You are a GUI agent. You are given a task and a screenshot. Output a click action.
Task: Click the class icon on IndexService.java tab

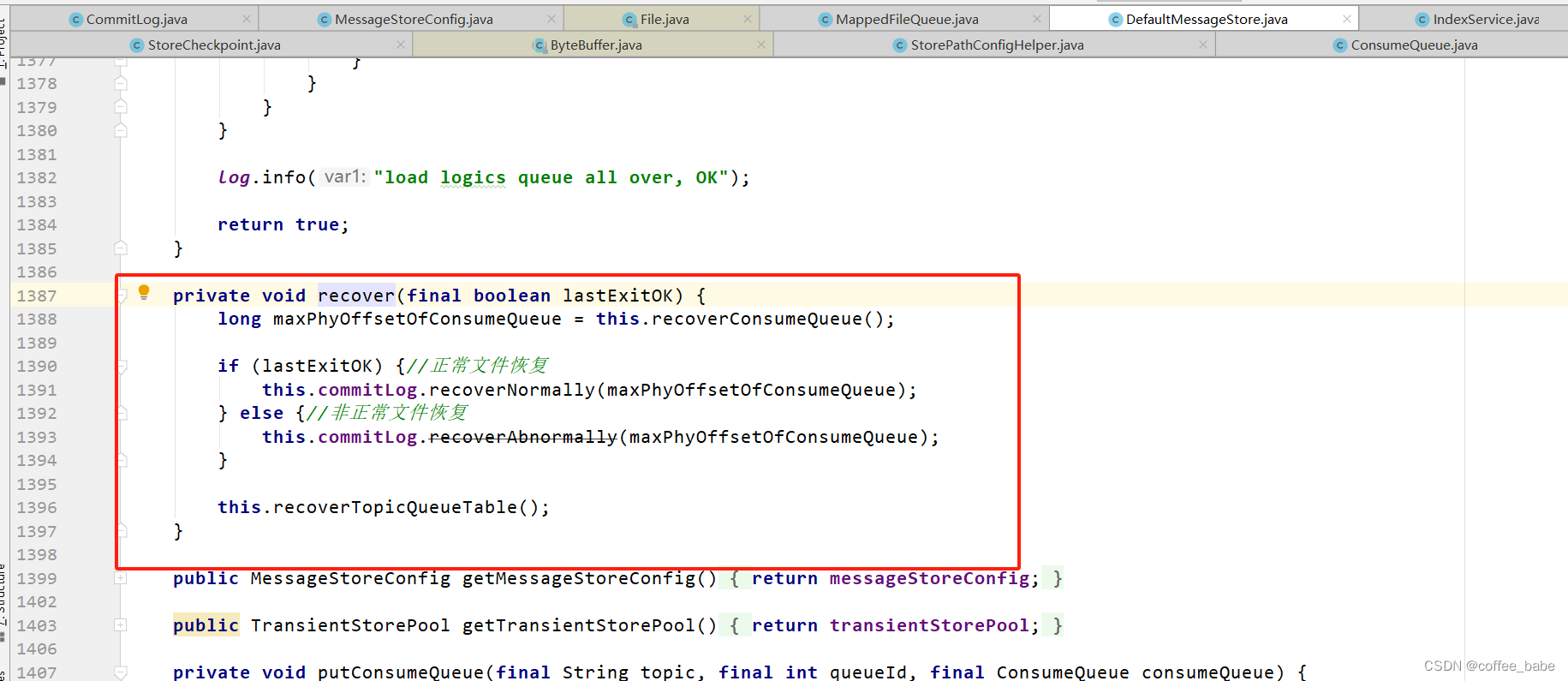(x=1422, y=20)
